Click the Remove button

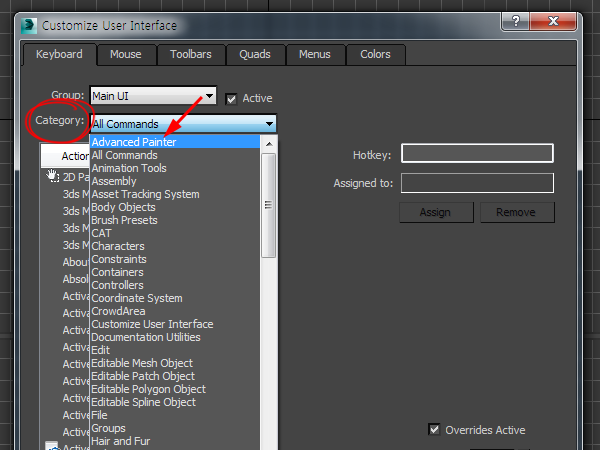517,212
